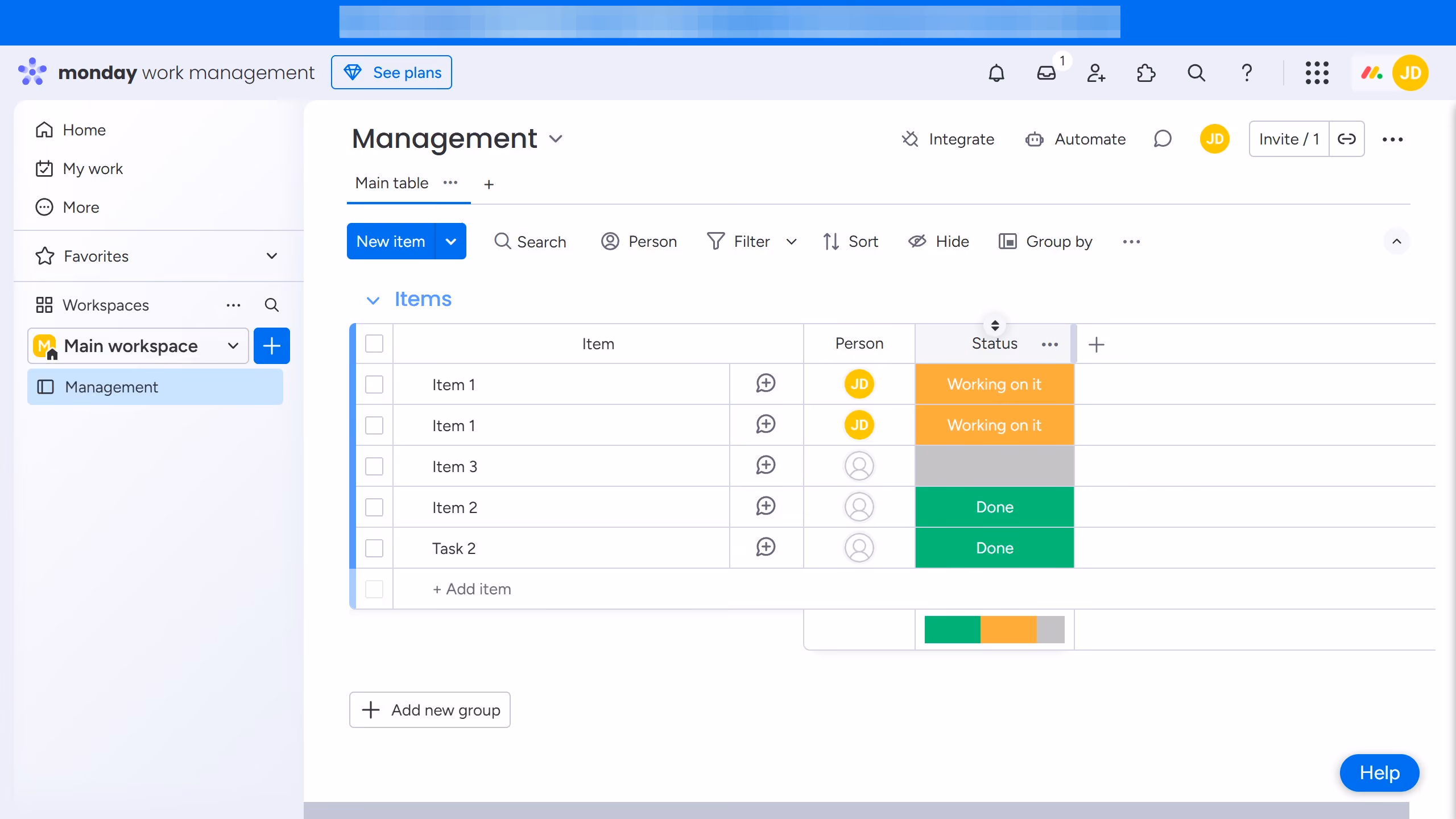
Task: Open conversation for Task 2
Action: pos(766,547)
